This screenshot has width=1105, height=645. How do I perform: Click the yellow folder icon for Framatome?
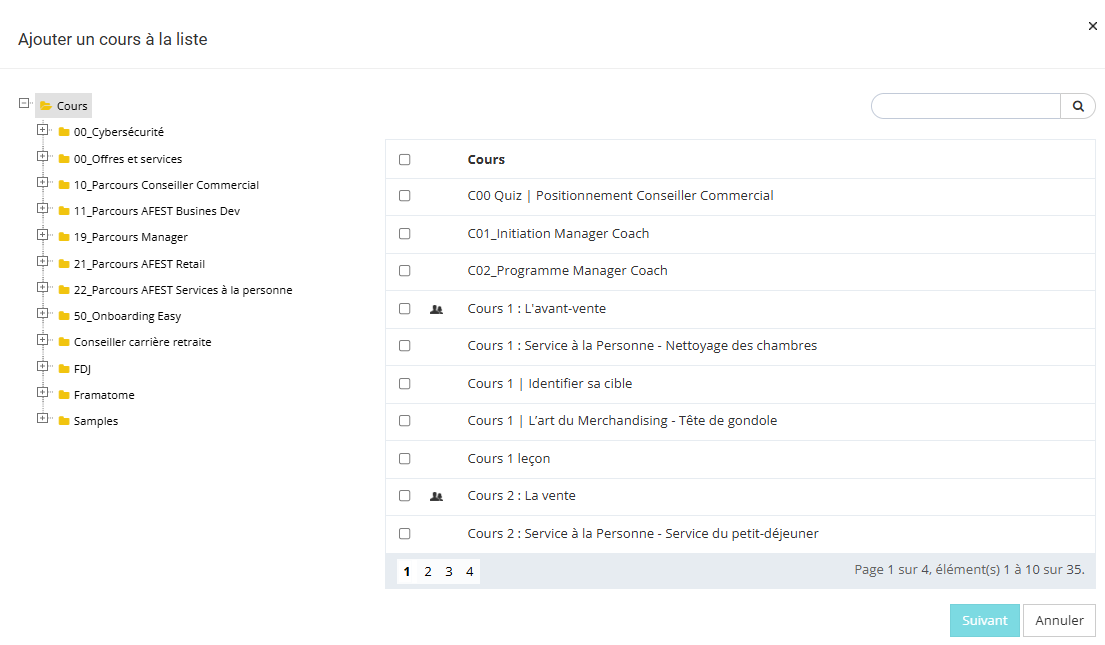(64, 395)
